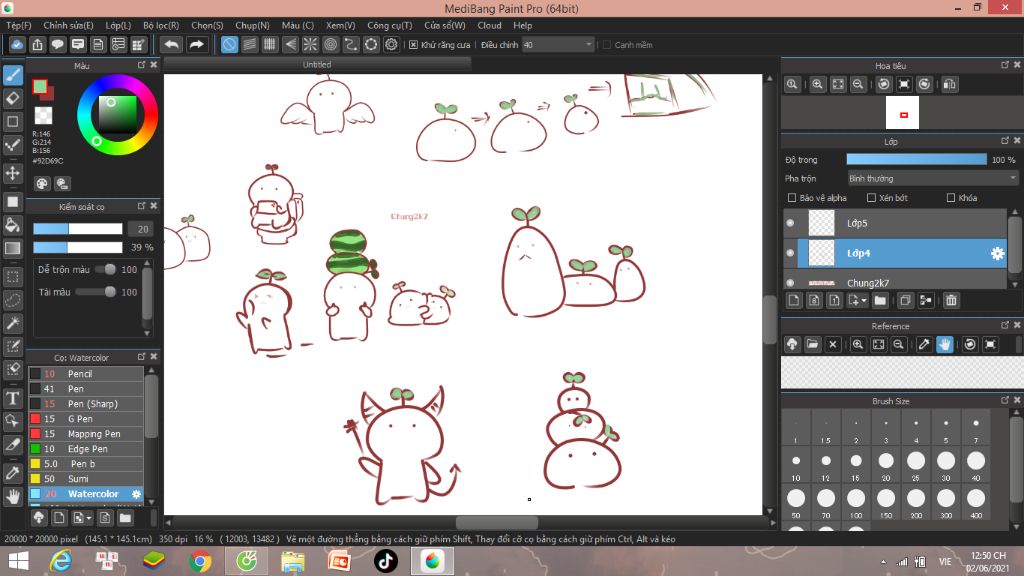Expand the add brush dropdown arrow
The width and height of the screenshot is (1024, 576).
[89, 519]
